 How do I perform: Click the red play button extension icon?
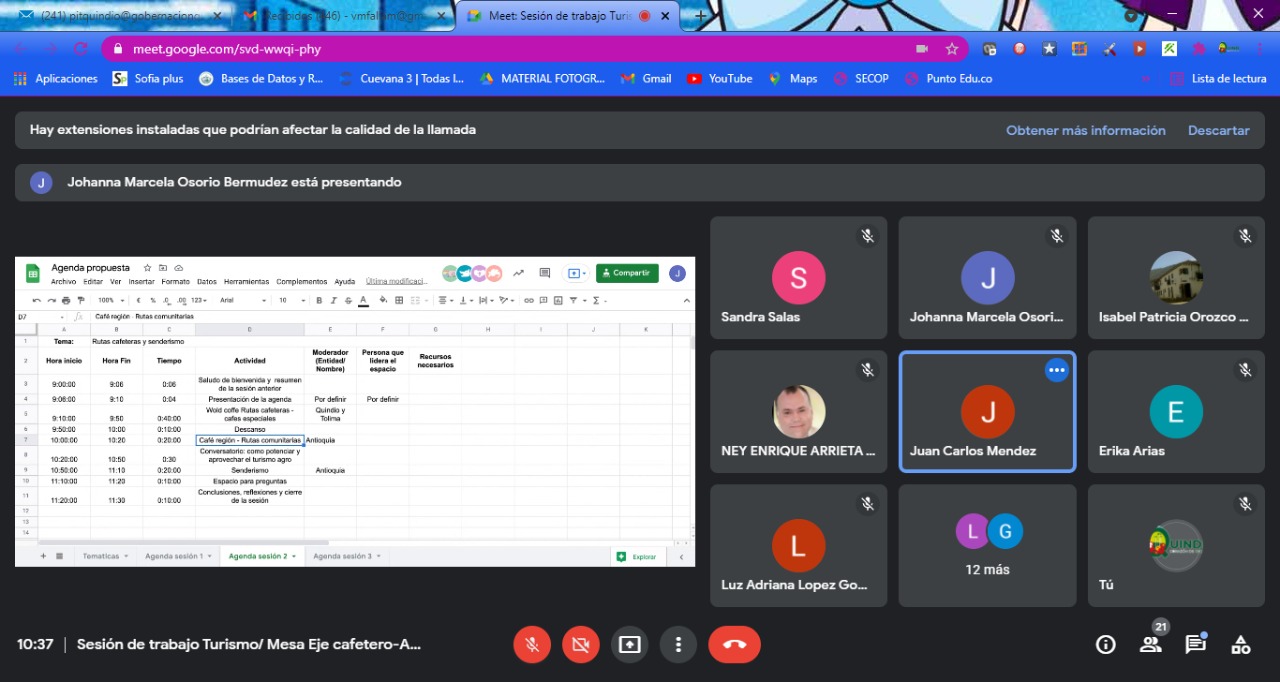1139,48
